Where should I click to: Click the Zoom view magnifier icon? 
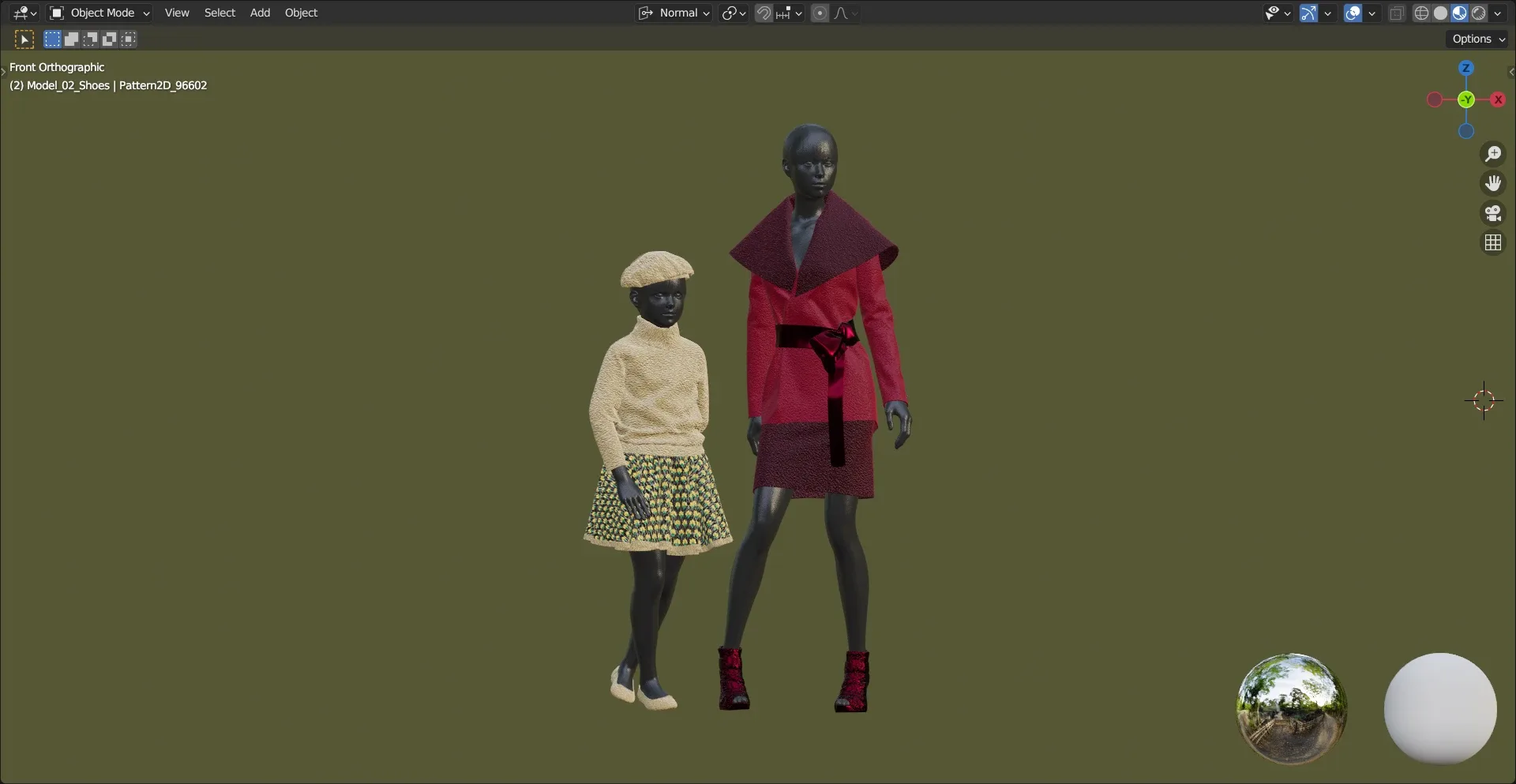(1492, 154)
